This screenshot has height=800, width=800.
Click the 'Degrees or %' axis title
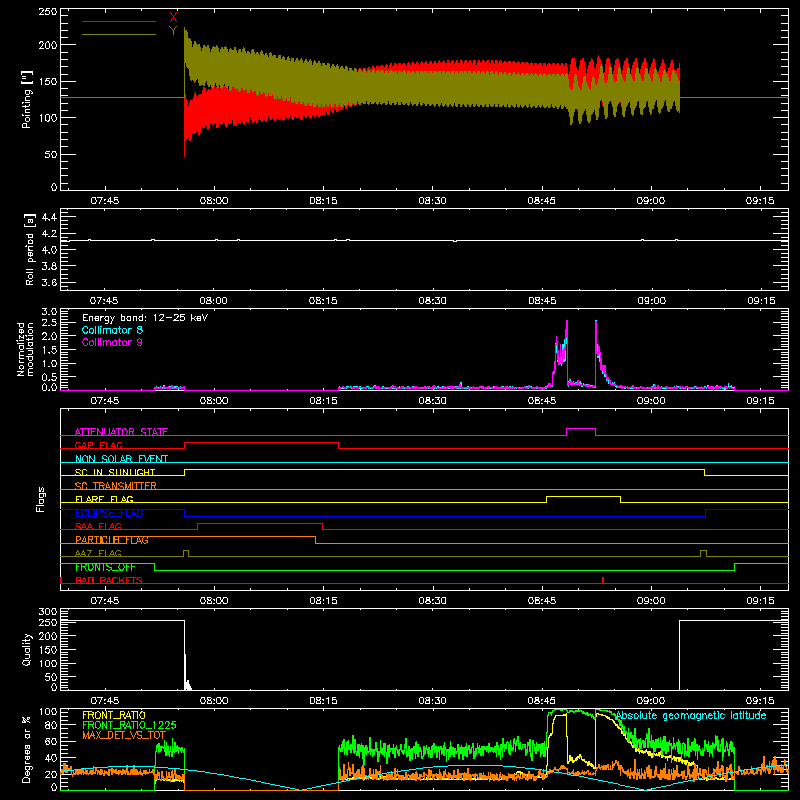click(27, 750)
